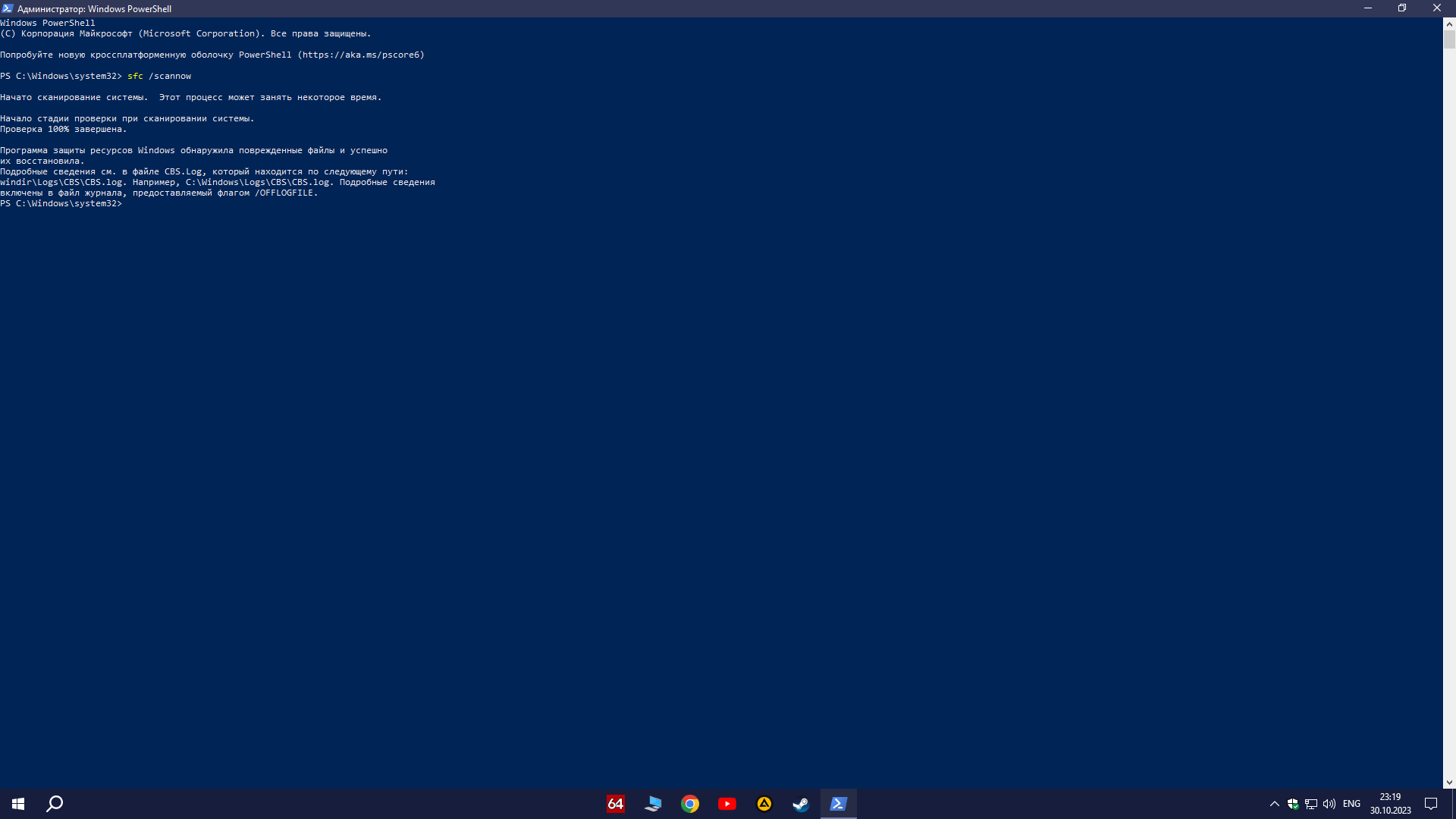Click the '/OFFLOGFILE' flag text
Screen dimensions: 1456x819
(284, 193)
